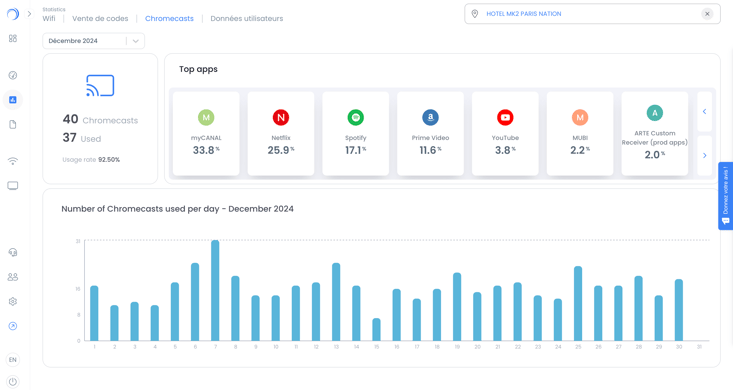Click the power logout icon
The image size is (733, 390).
13,382
